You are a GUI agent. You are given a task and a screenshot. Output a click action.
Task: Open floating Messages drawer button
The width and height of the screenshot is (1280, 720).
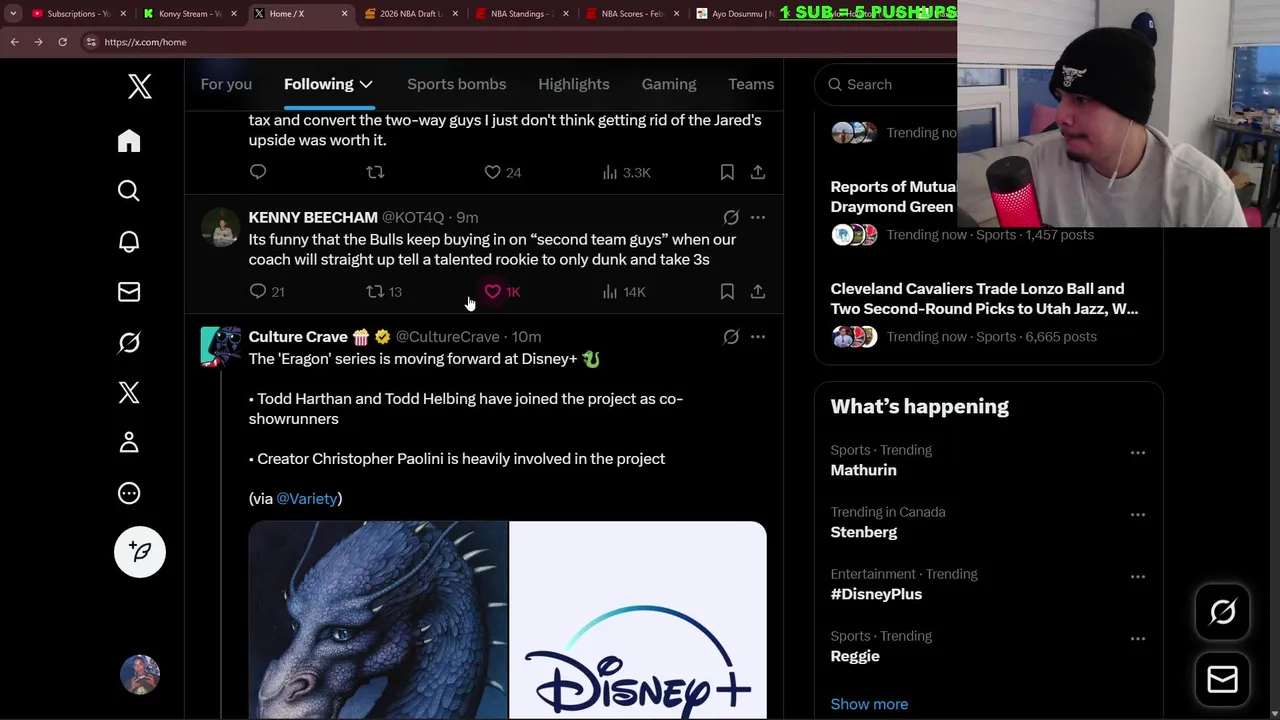pyautogui.click(x=1222, y=680)
